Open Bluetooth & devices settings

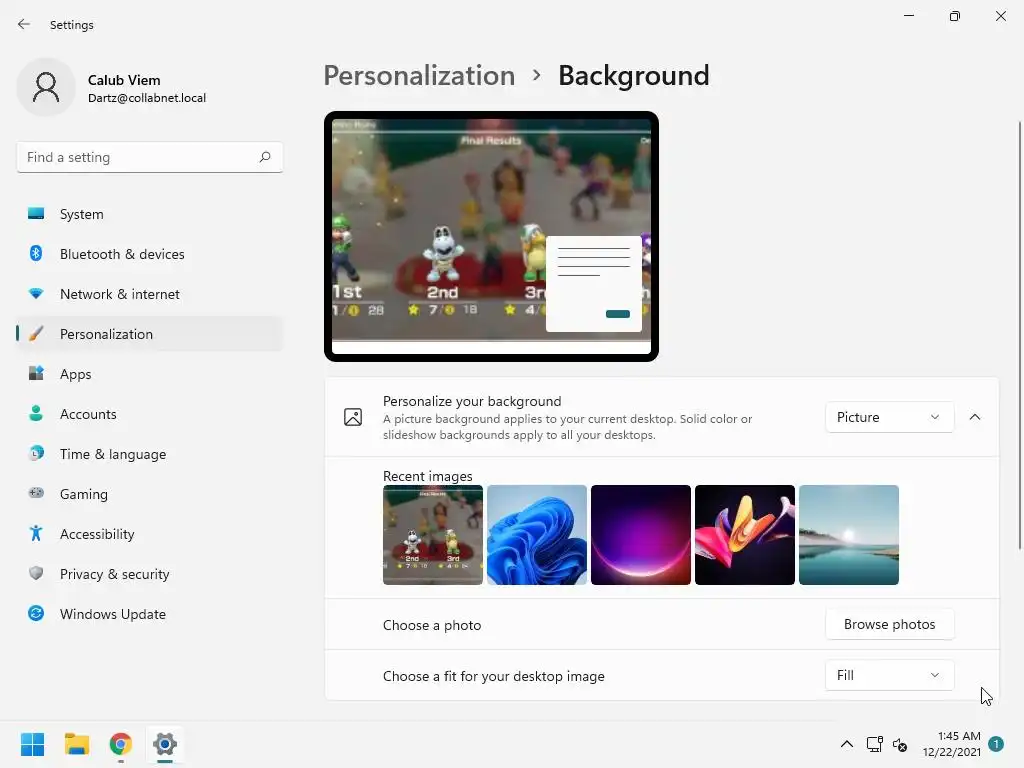[150, 254]
